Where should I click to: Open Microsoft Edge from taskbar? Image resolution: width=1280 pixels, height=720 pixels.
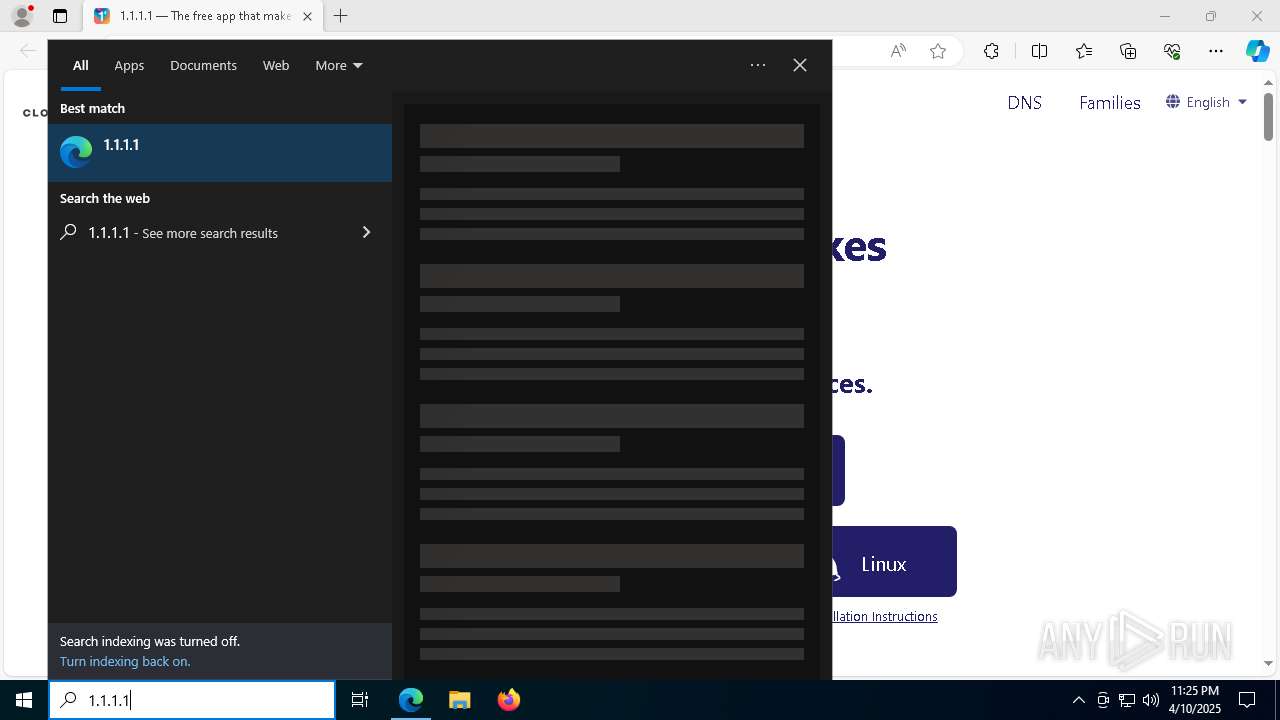(411, 700)
